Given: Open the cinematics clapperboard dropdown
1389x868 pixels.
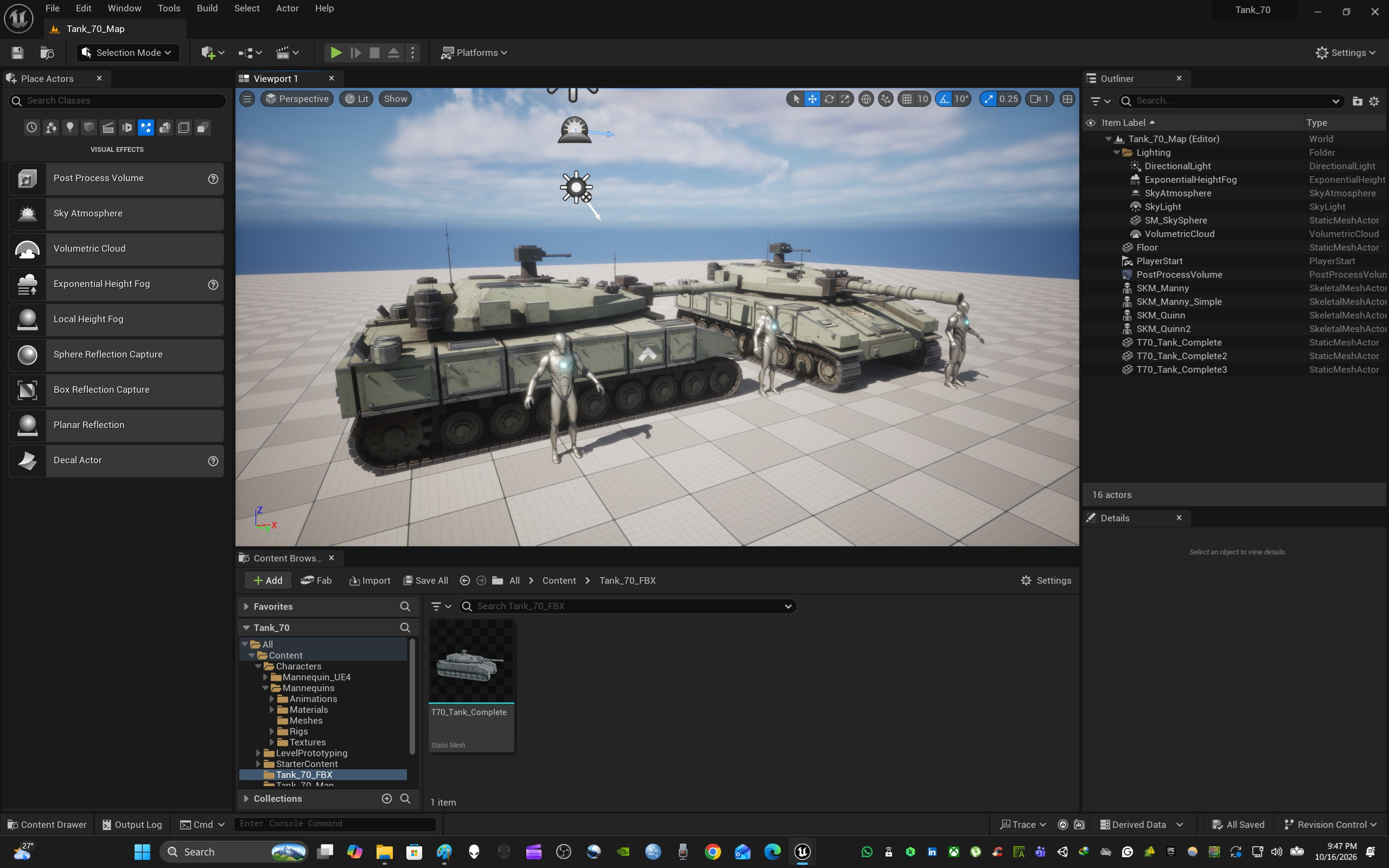Looking at the screenshot, I should [288, 53].
